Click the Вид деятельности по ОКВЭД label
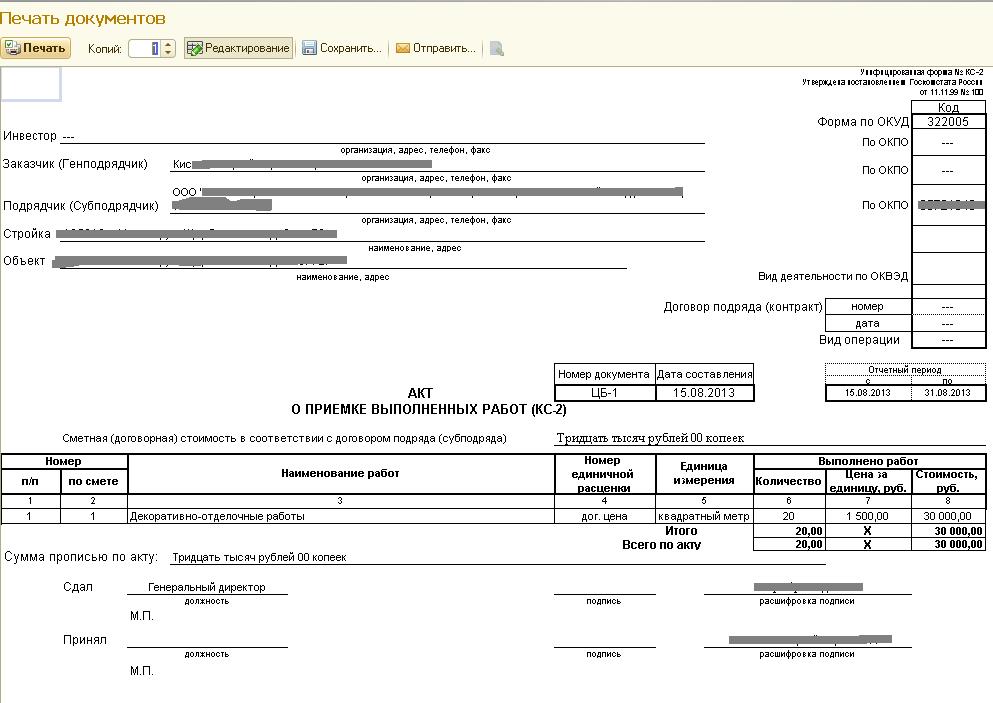 [x=833, y=276]
